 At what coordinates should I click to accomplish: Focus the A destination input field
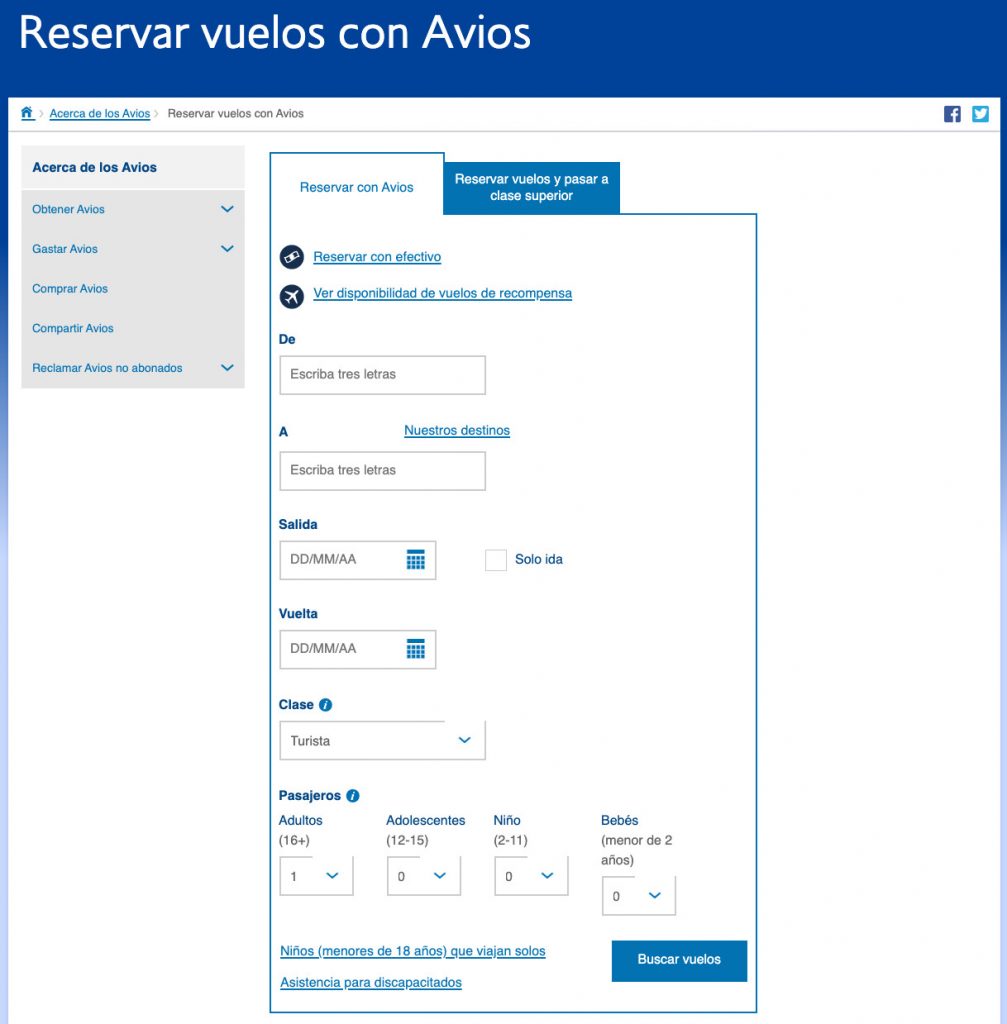click(x=382, y=471)
